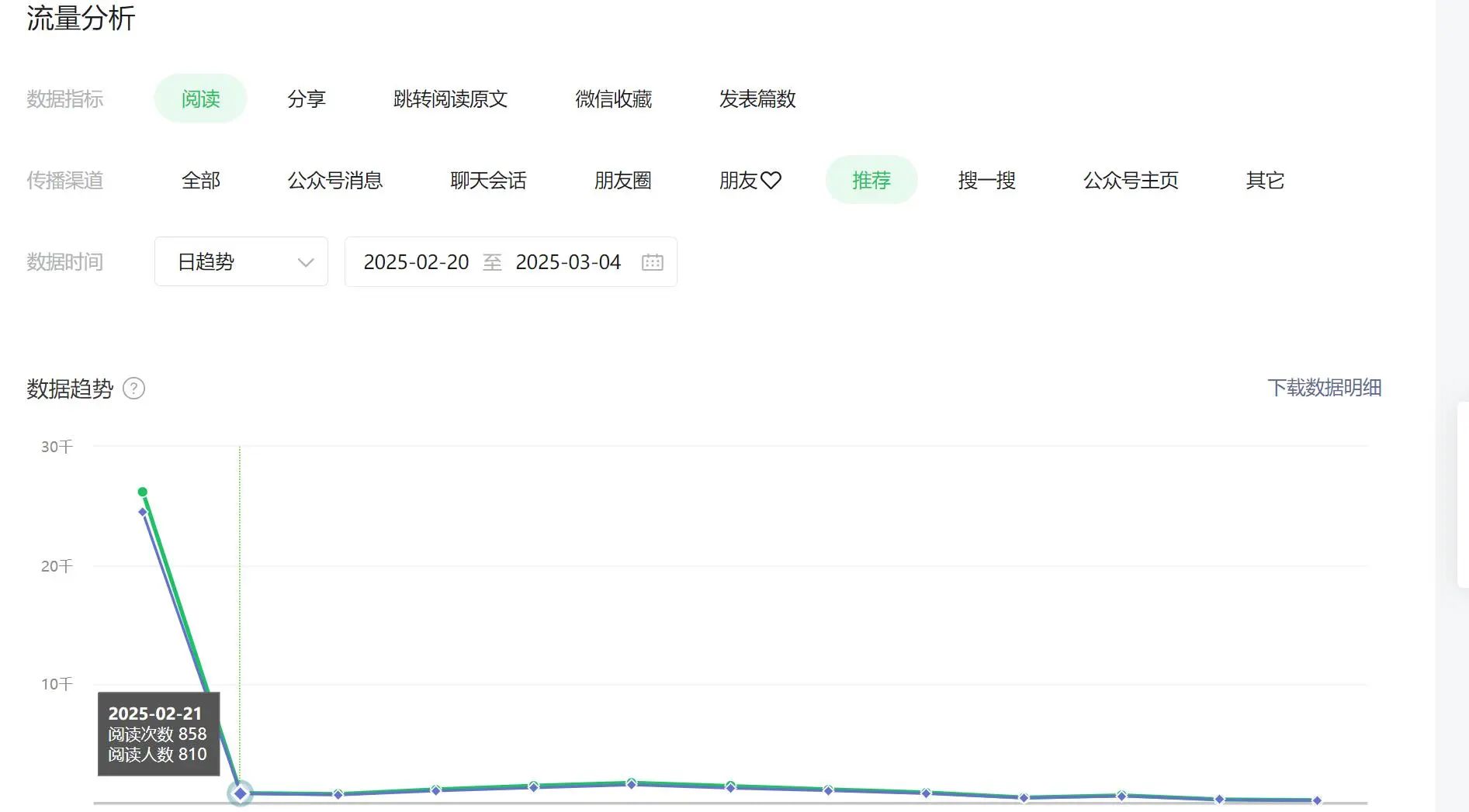The height and width of the screenshot is (812, 1469).
Task: Open the calendar icon in date range
Action: click(653, 262)
